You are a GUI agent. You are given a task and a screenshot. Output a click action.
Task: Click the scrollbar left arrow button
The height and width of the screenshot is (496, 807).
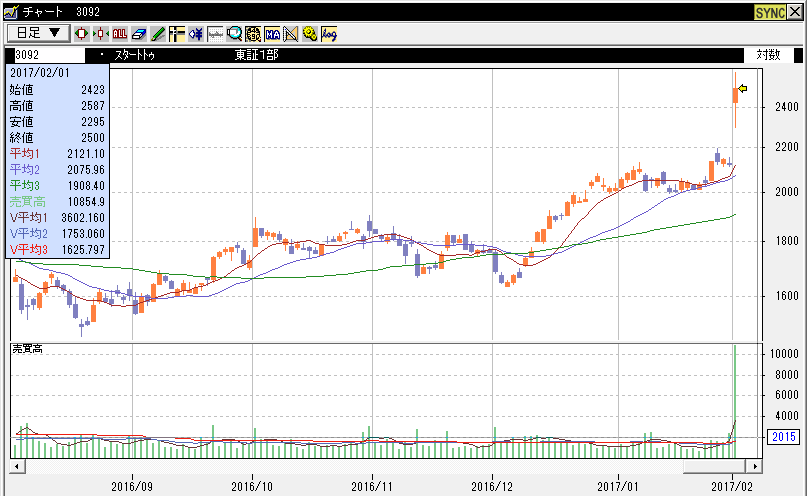pos(17,466)
